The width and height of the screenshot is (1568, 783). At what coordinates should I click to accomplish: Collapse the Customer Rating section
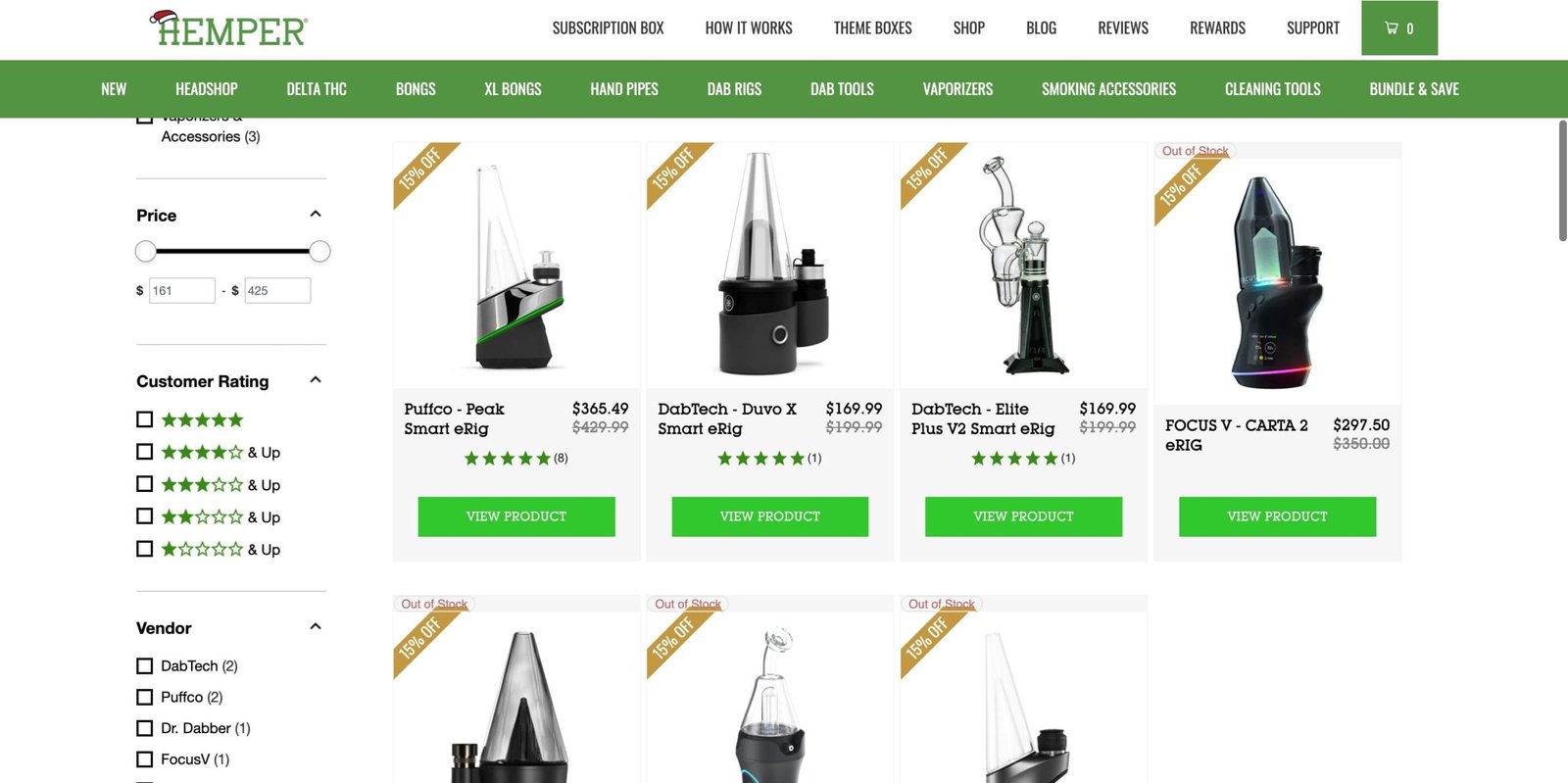[316, 380]
